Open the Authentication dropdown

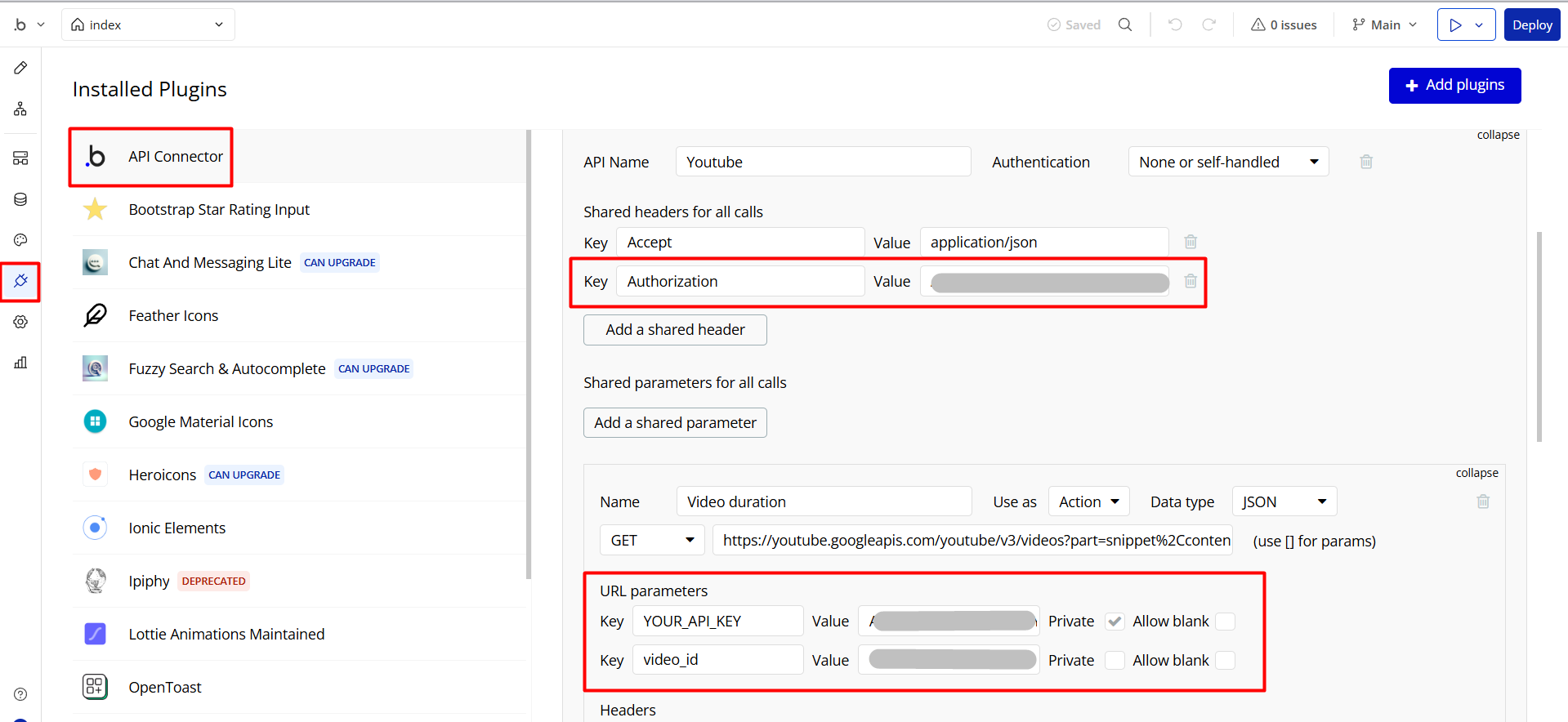(x=1228, y=162)
